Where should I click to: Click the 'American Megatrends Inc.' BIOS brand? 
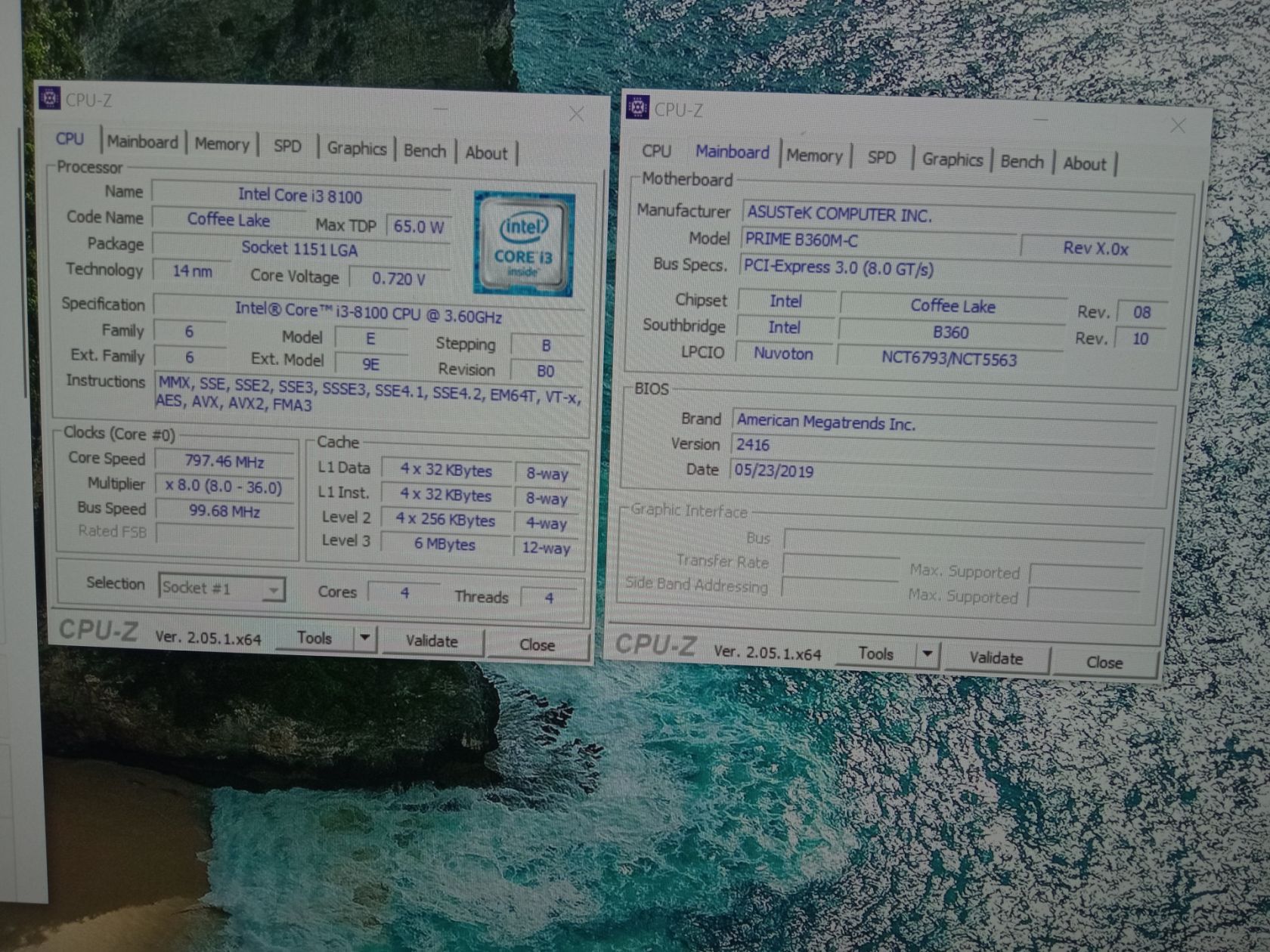[x=944, y=423]
